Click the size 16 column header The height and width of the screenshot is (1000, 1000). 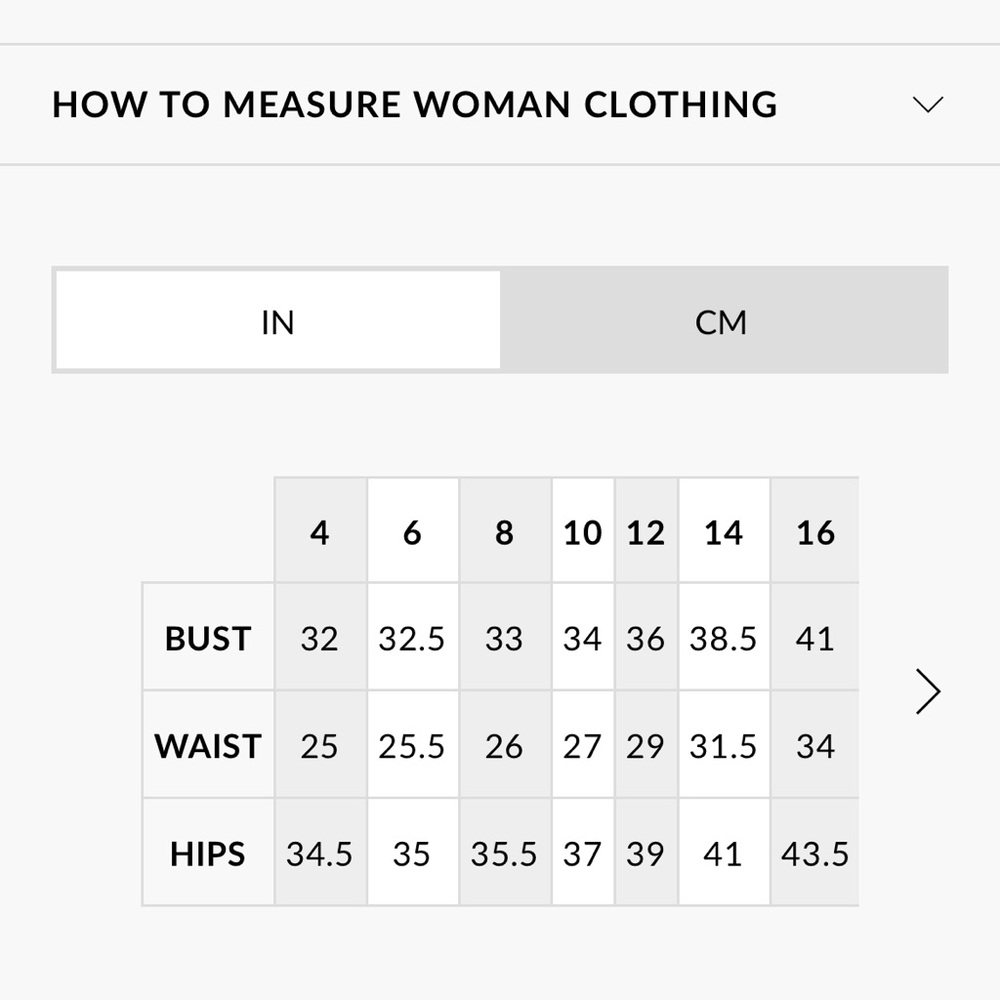click(x=815, y=533)
